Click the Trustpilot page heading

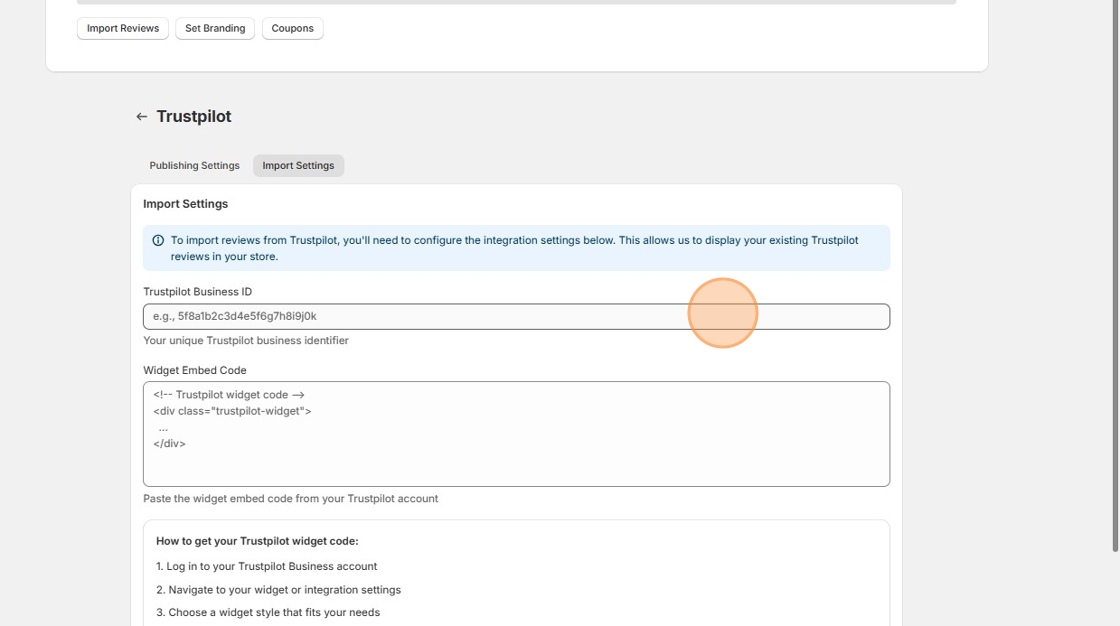pos(194,117)
